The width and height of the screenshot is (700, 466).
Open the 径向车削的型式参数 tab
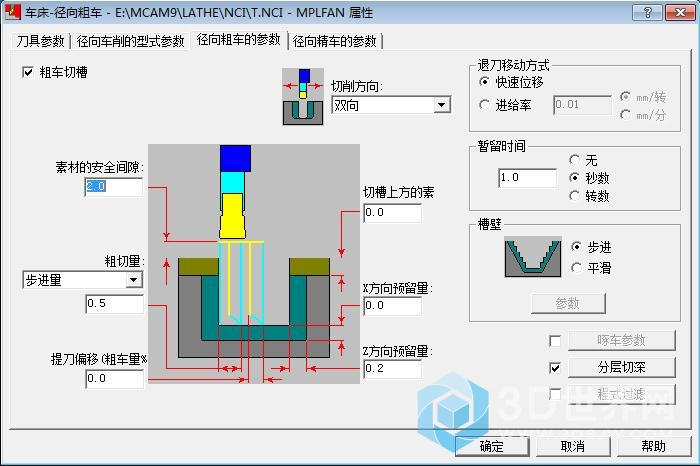click(130, 41)
